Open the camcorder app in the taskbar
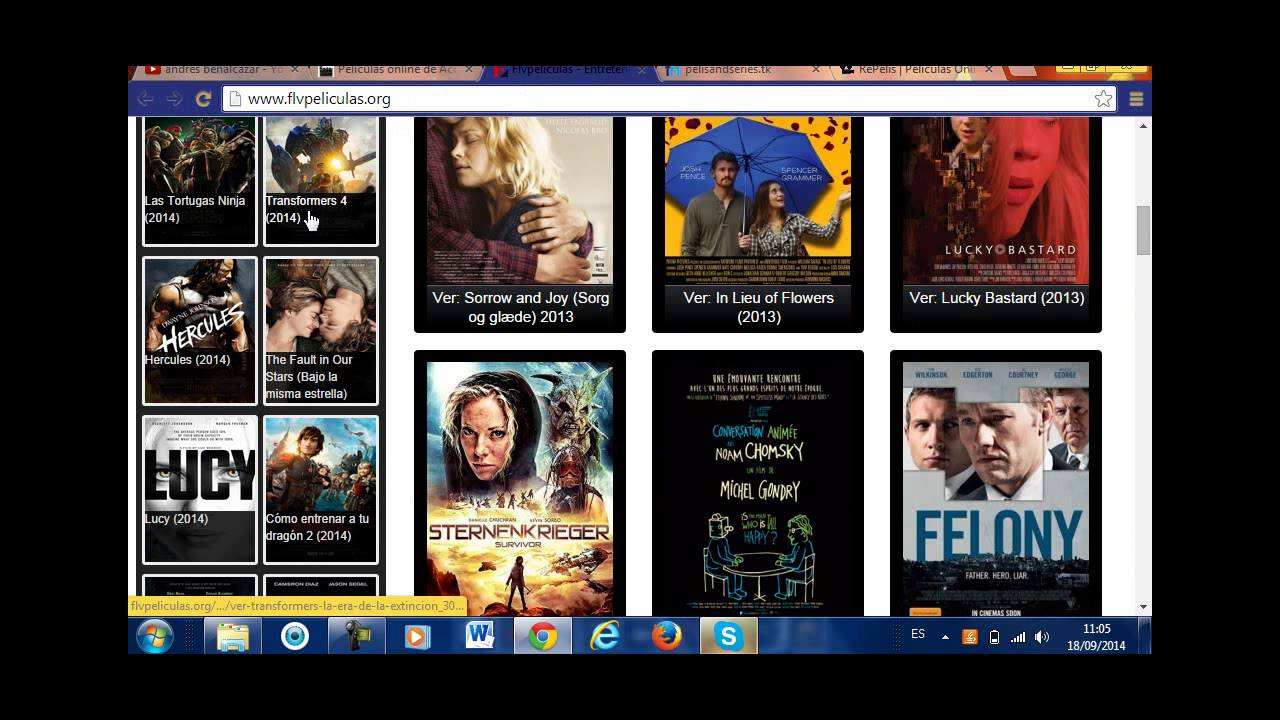1280x720 pixels. coord(357,636)
